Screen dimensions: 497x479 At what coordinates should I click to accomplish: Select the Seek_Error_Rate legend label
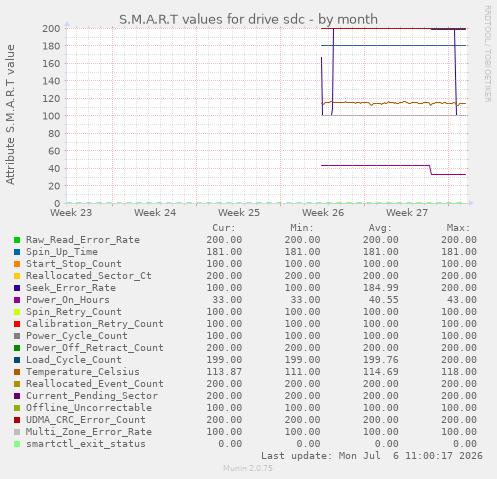71,288
